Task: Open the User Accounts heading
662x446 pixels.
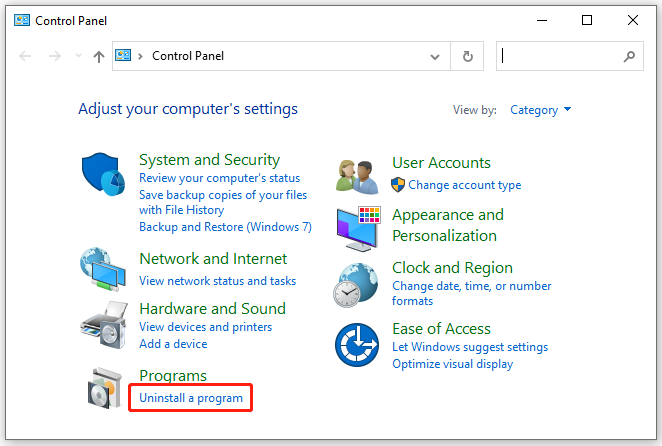Action: tap(441, 163)
